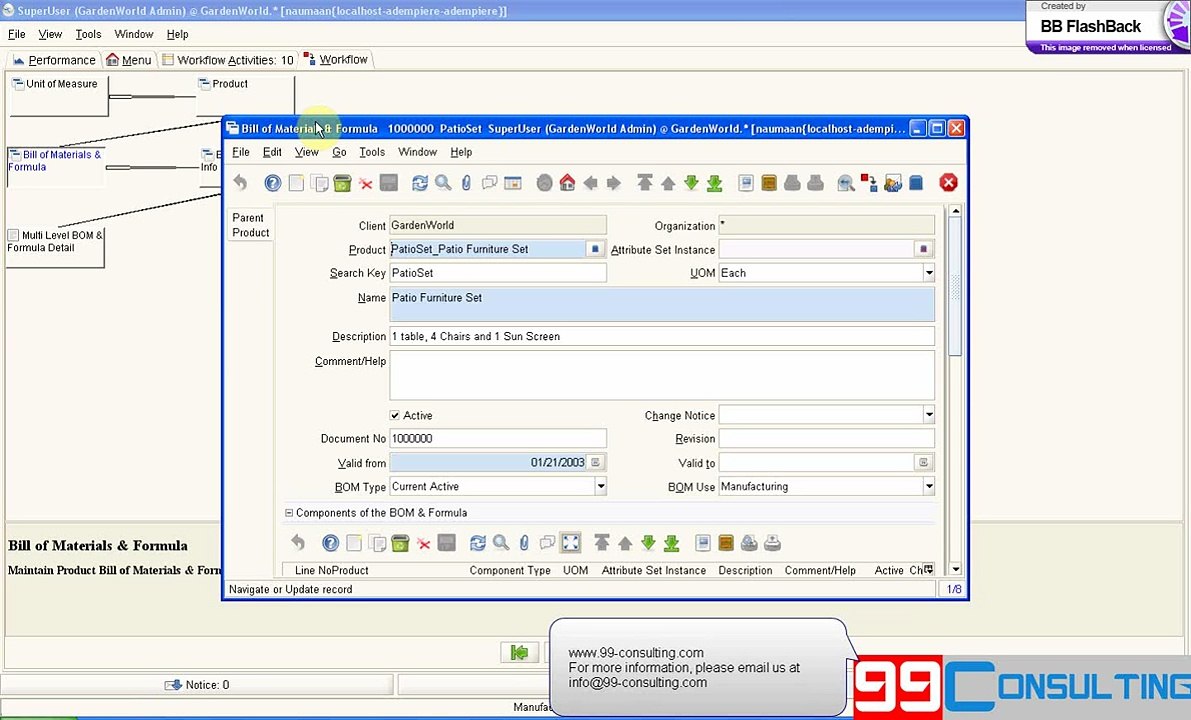Open Help from the main BOM toolbar

point(273,183)
